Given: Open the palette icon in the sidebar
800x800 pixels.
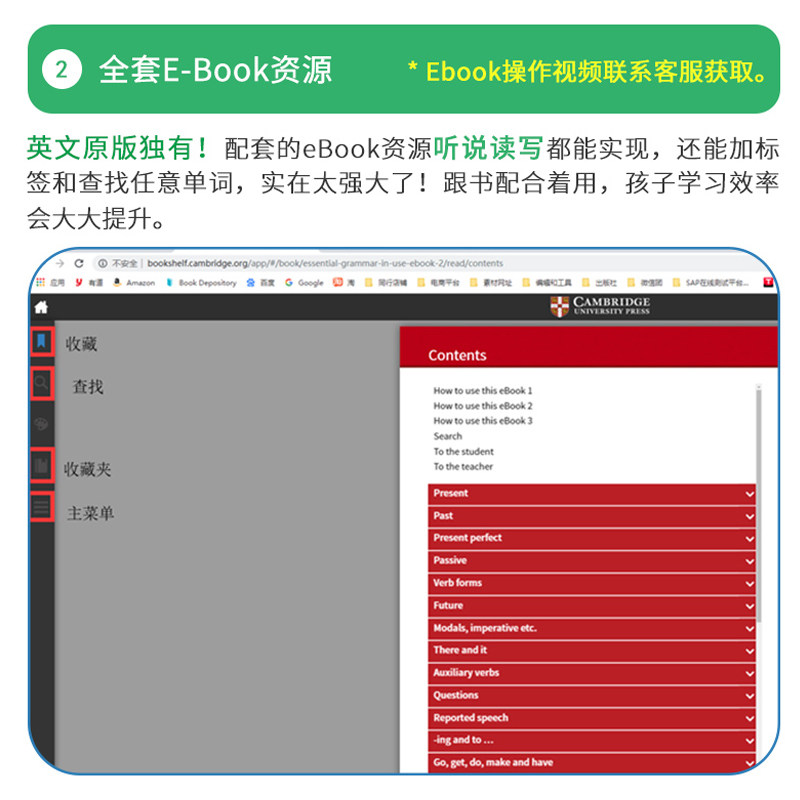Looking at the screenshot, I should pos(41,423).
